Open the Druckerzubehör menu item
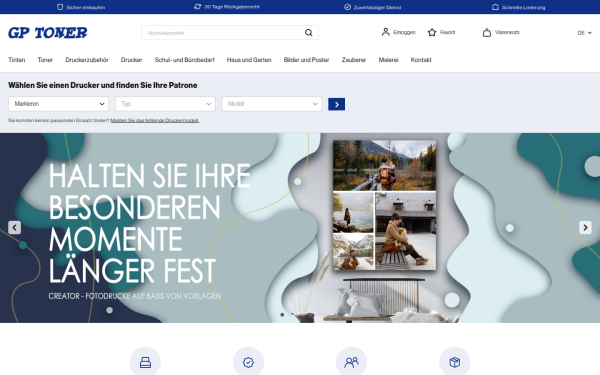This screenshot has height=375, width=600. [87, 60]
